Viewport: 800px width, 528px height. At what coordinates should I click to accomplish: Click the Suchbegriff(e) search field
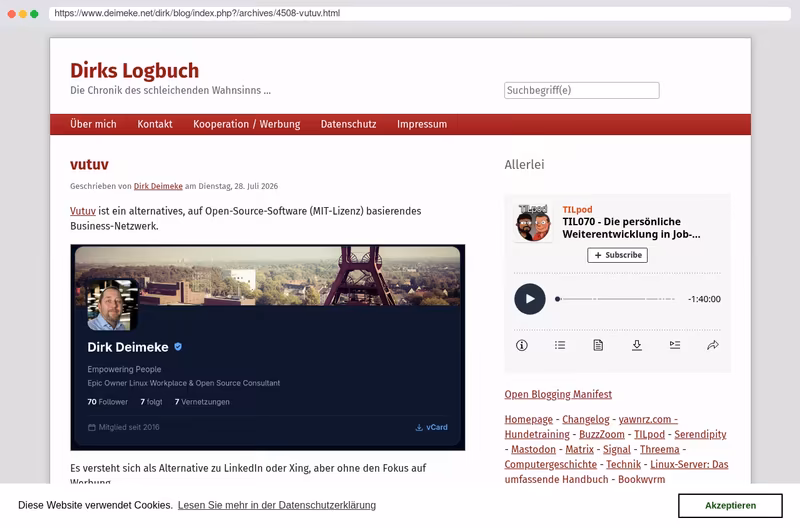point(582,90)
